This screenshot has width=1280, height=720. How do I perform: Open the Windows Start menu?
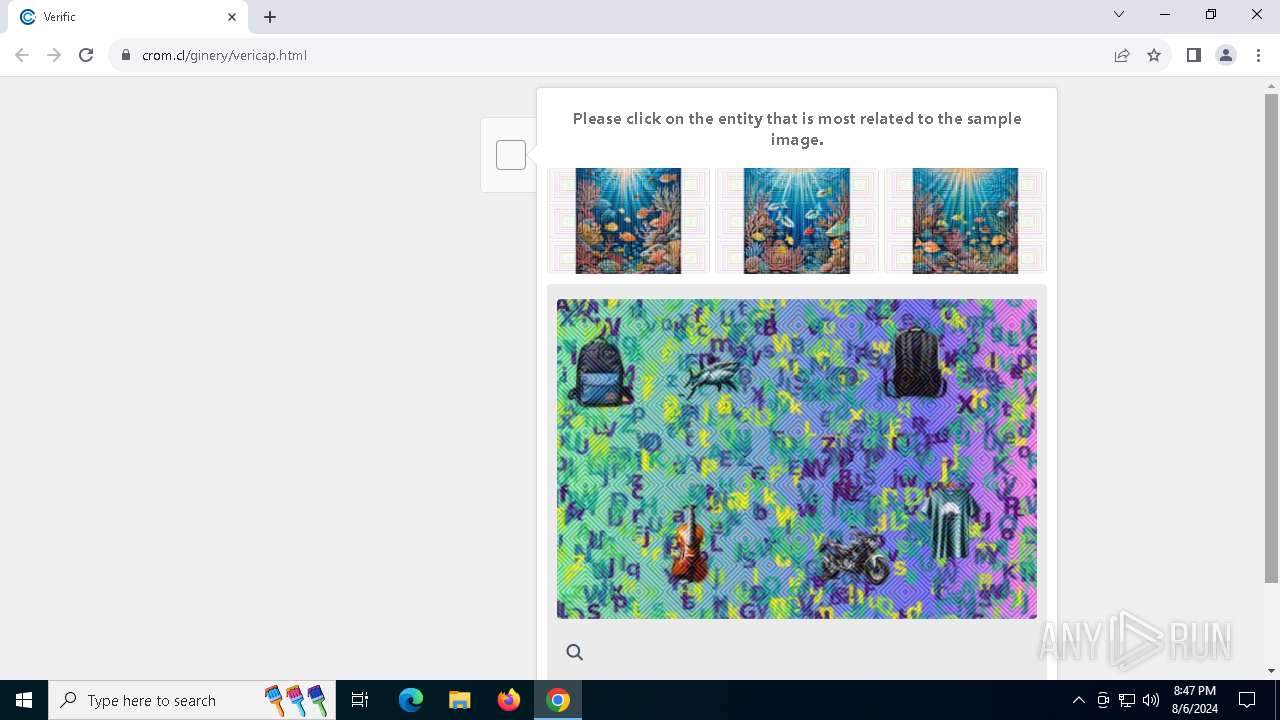click(x=24, y=700)
